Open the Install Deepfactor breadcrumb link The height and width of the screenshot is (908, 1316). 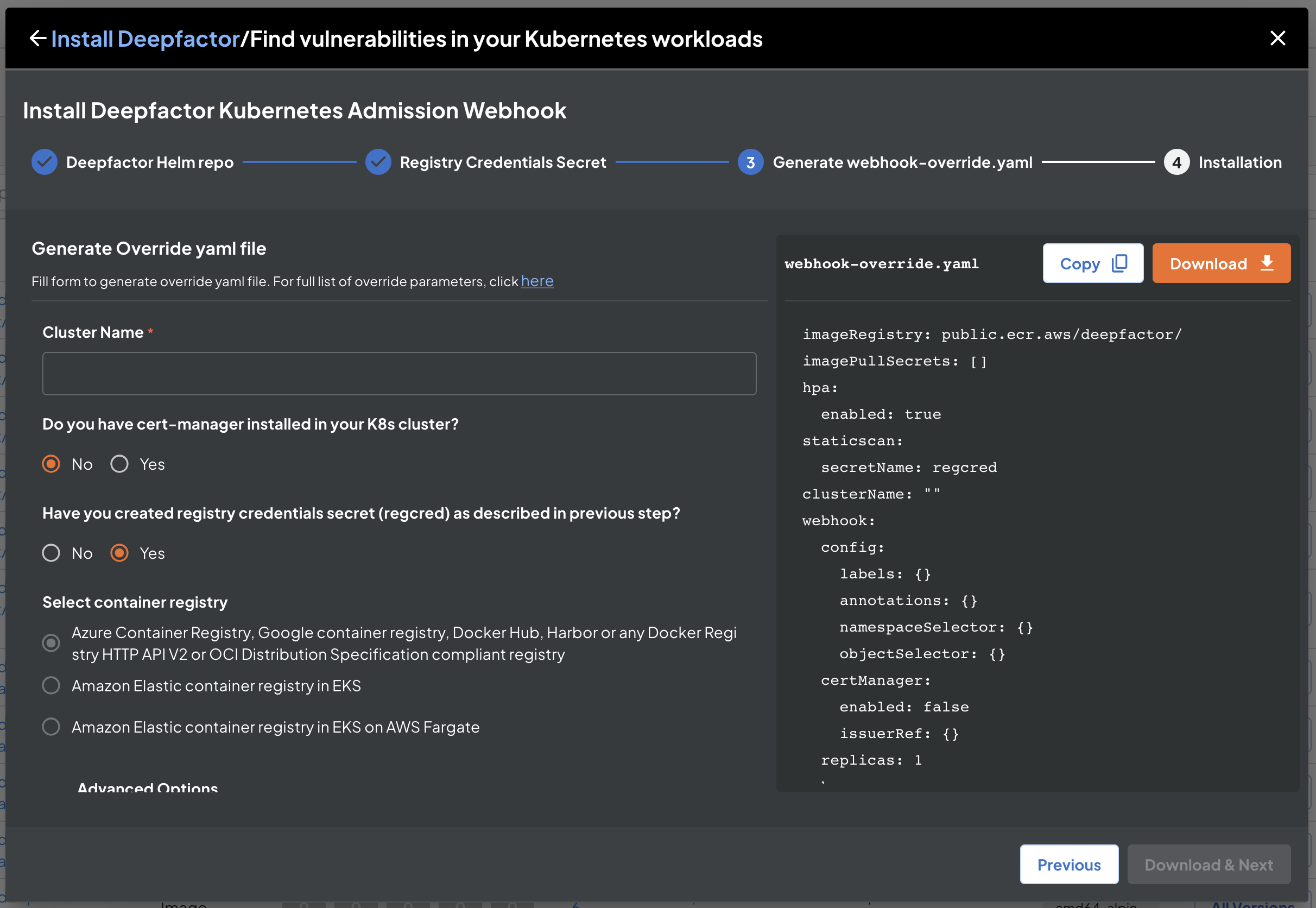(145, 39)
